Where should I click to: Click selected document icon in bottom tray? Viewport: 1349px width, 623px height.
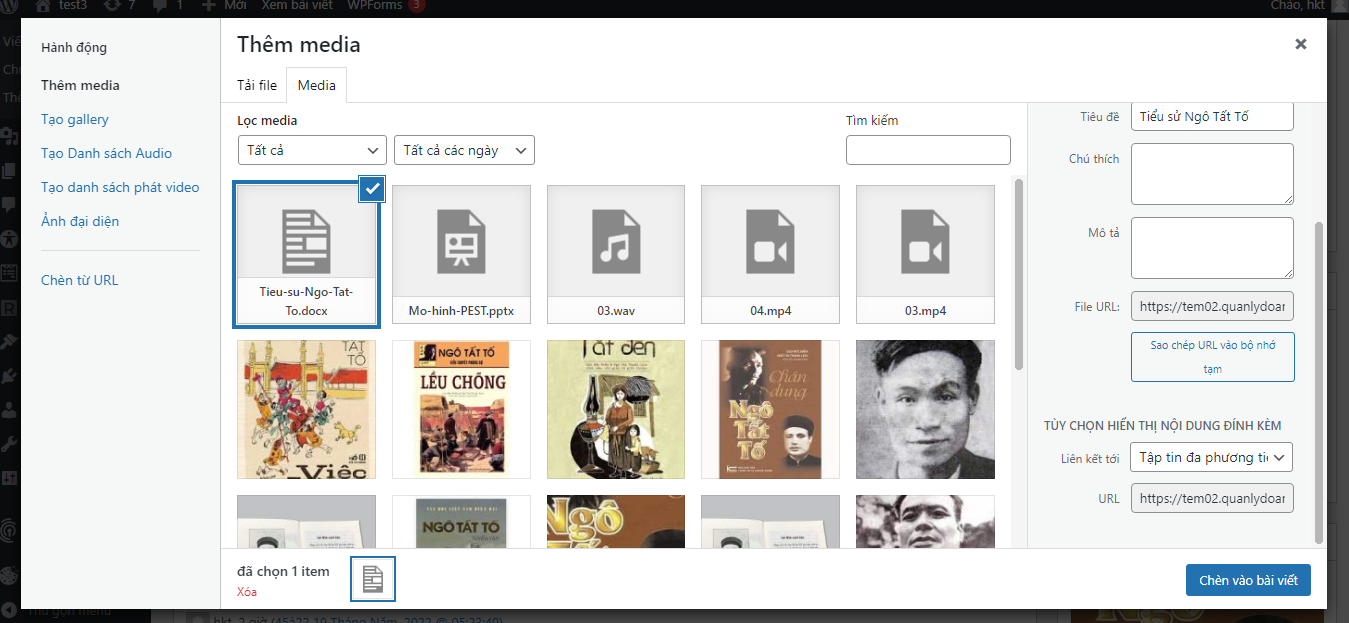[373, 579]
